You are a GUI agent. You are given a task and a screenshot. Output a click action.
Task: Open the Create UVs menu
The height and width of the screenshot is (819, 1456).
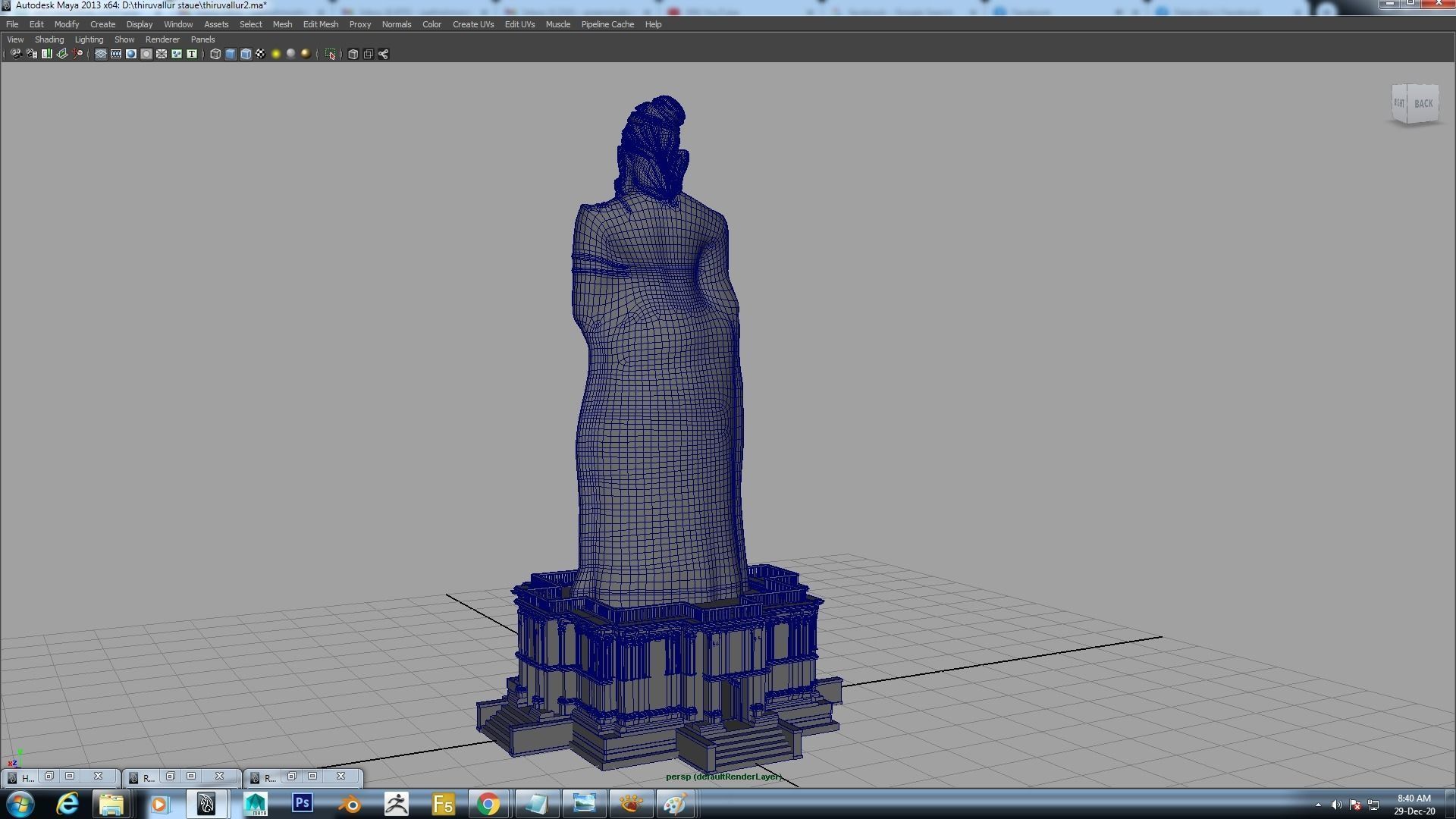[473, 24]
